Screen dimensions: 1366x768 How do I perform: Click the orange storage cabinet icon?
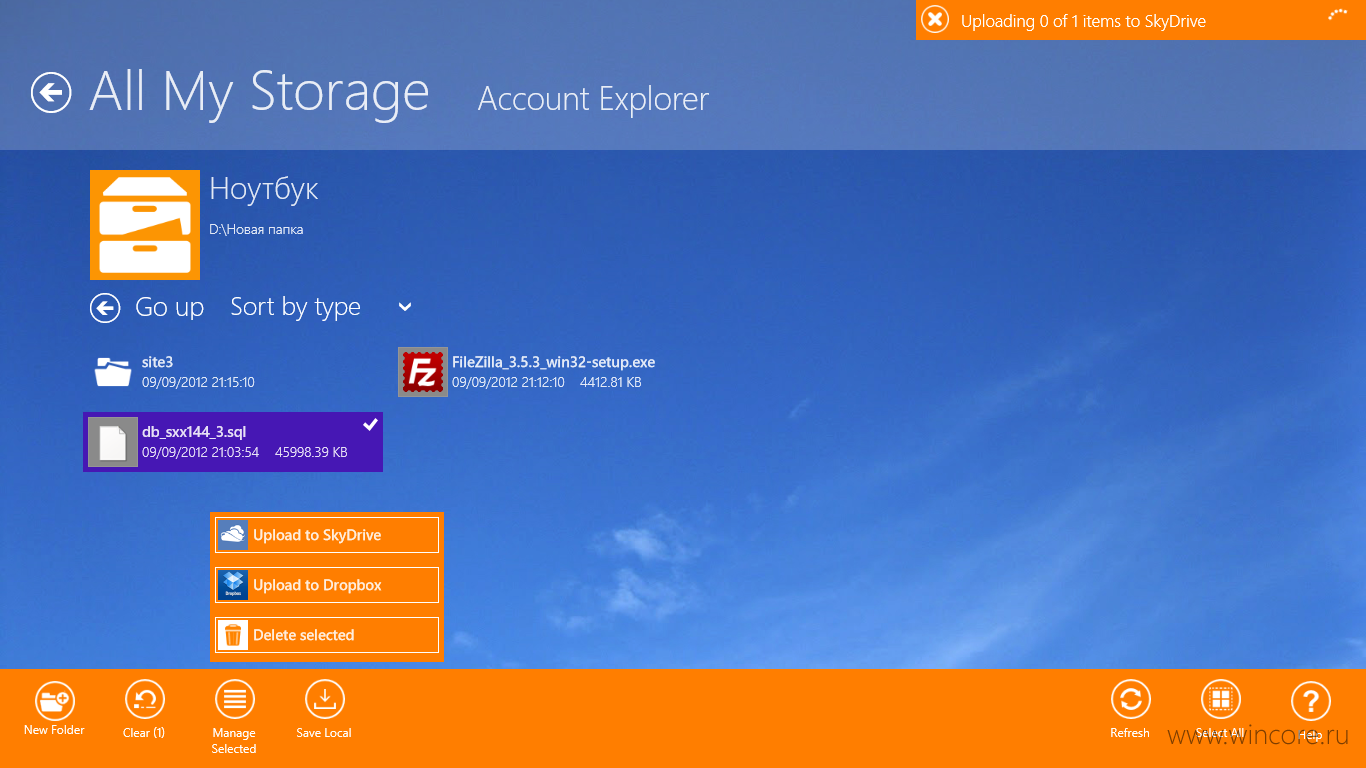(145, 225)
